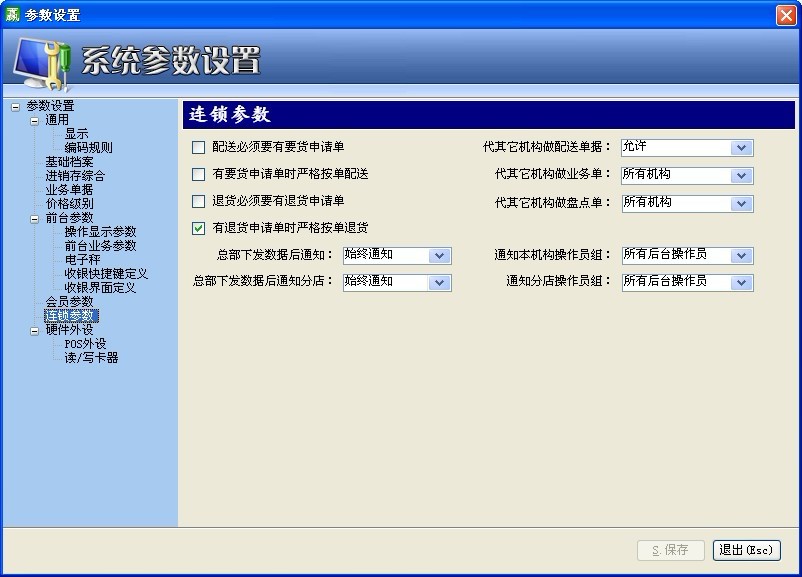Viewport: 802px width, 577px height.
Task: Open 代其它机构做业务单 dropdown arrow
Action: point(742,176)
